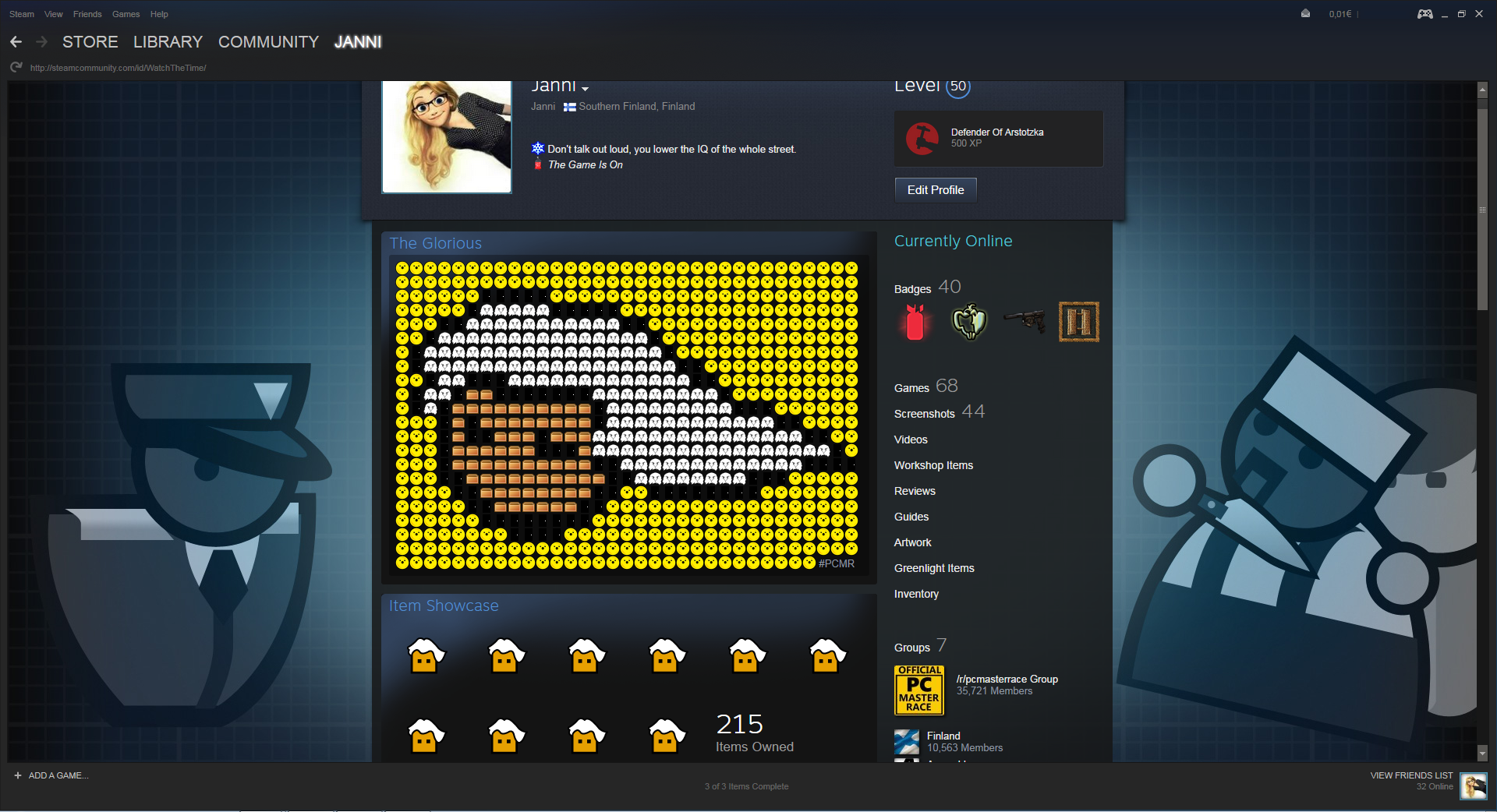
Task: Open the Pac-Man emoticon artwork showcase
Action: pos(627,415)
